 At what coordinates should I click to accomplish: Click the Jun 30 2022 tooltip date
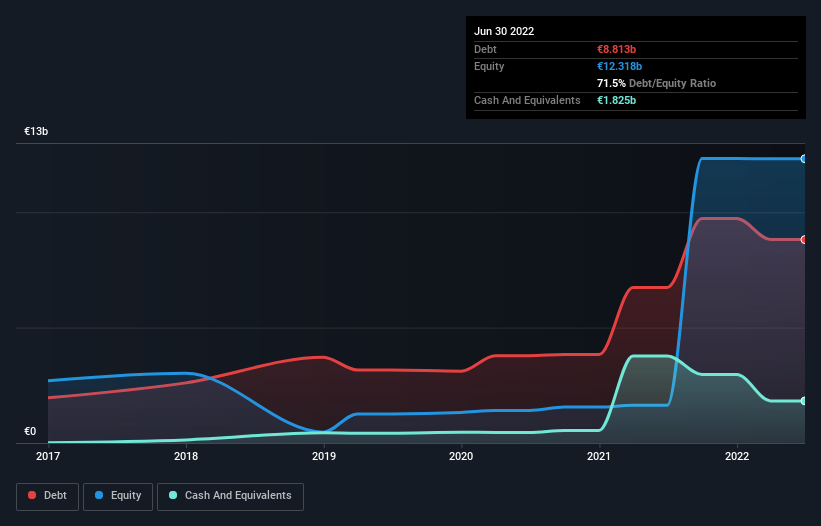click(504, 31)
